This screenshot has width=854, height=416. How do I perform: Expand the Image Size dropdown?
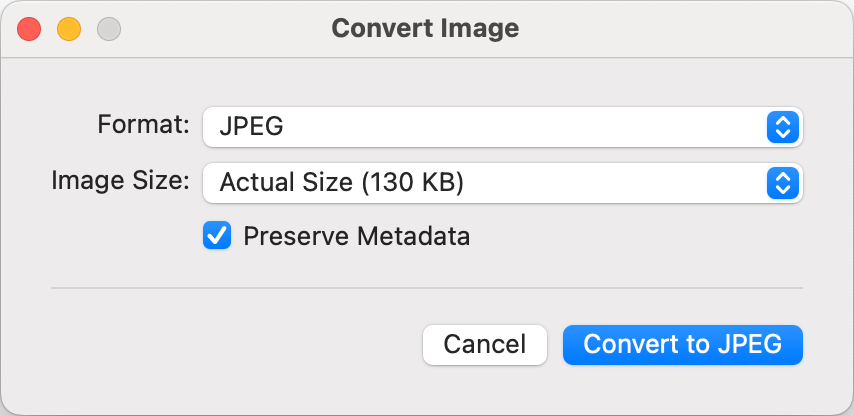click(x=502, y=183)
